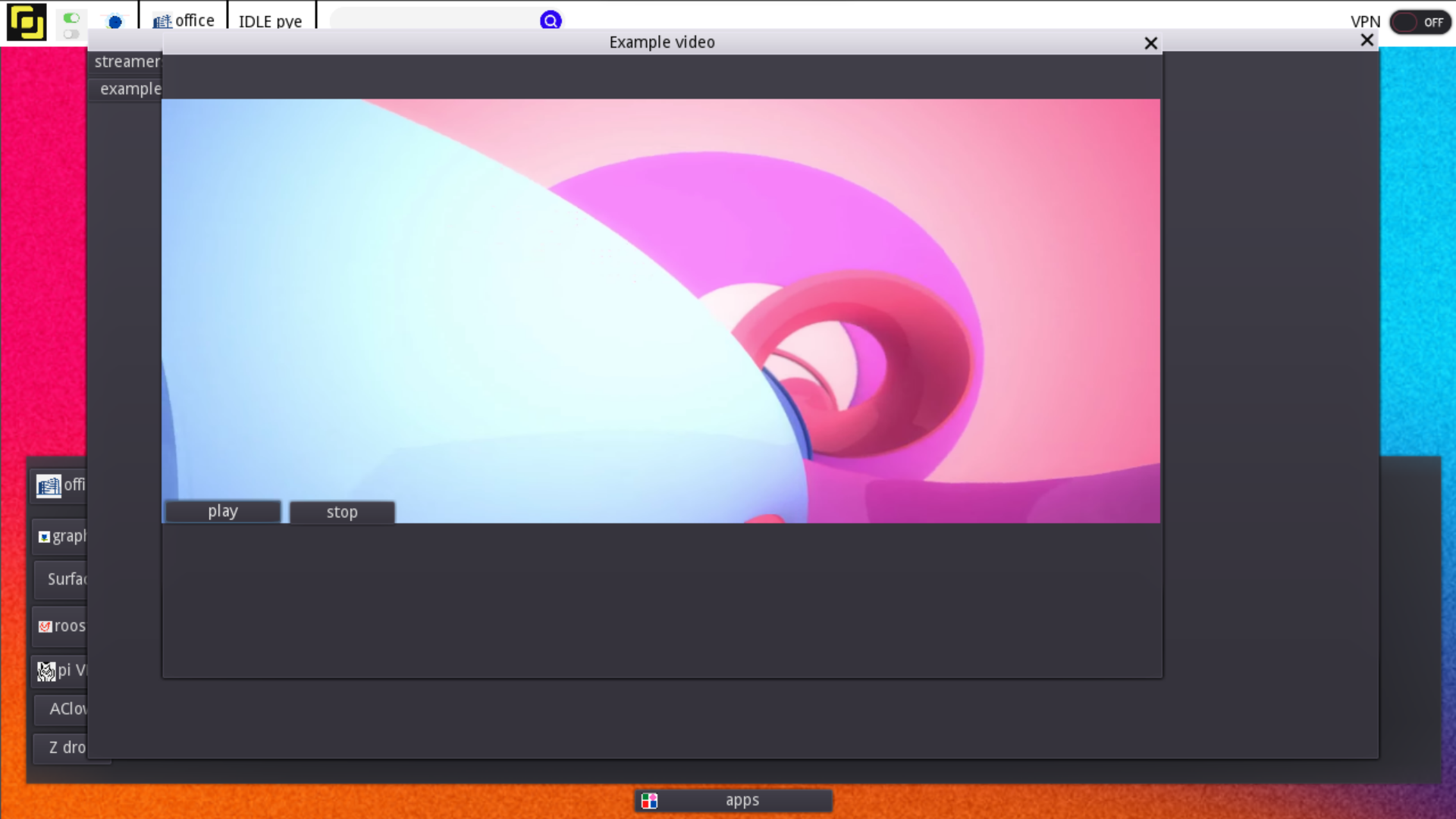Click the office tab building icon

162,22
